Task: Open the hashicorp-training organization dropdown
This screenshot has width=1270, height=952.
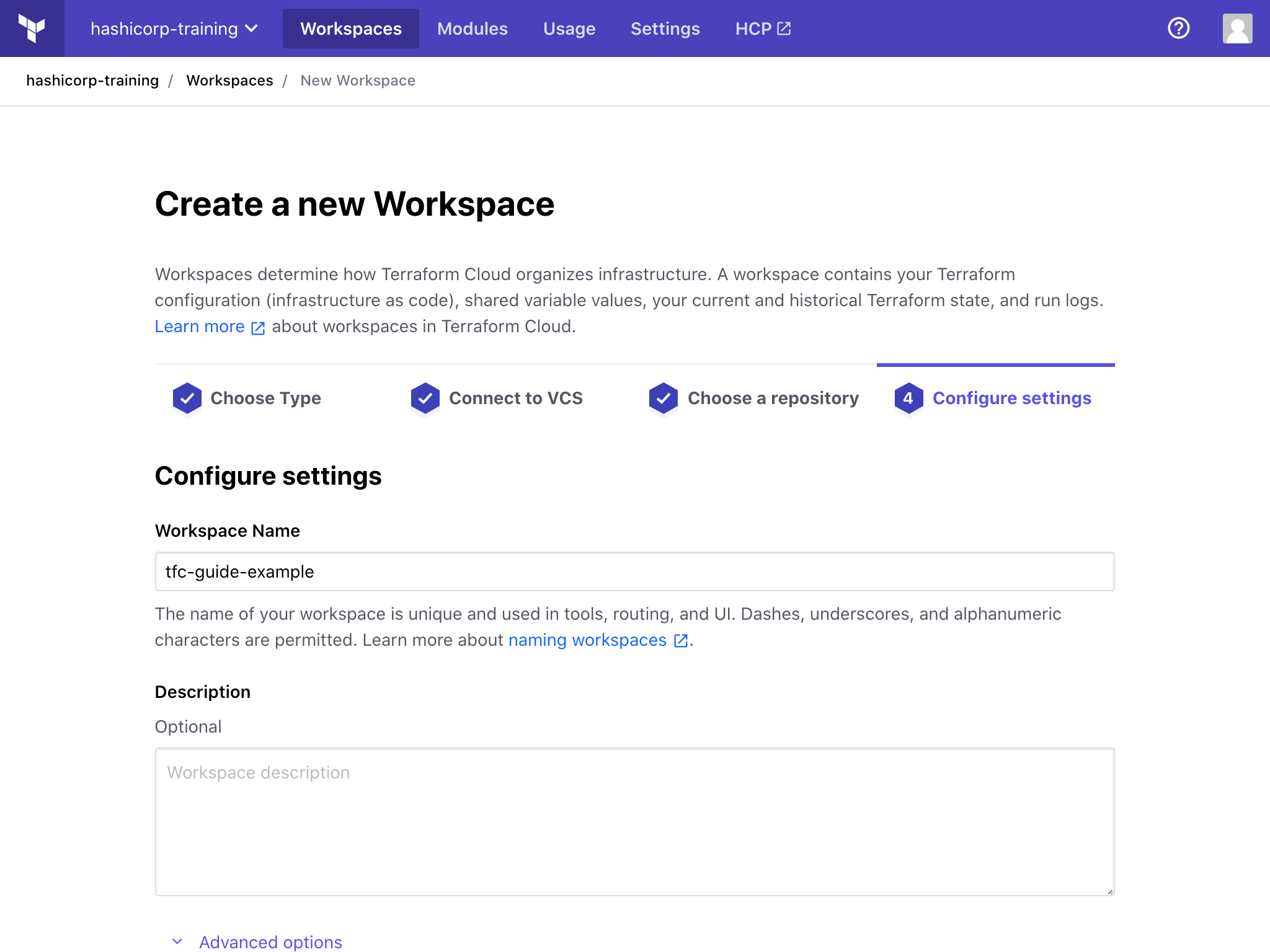Action: (x=174, y=29)
